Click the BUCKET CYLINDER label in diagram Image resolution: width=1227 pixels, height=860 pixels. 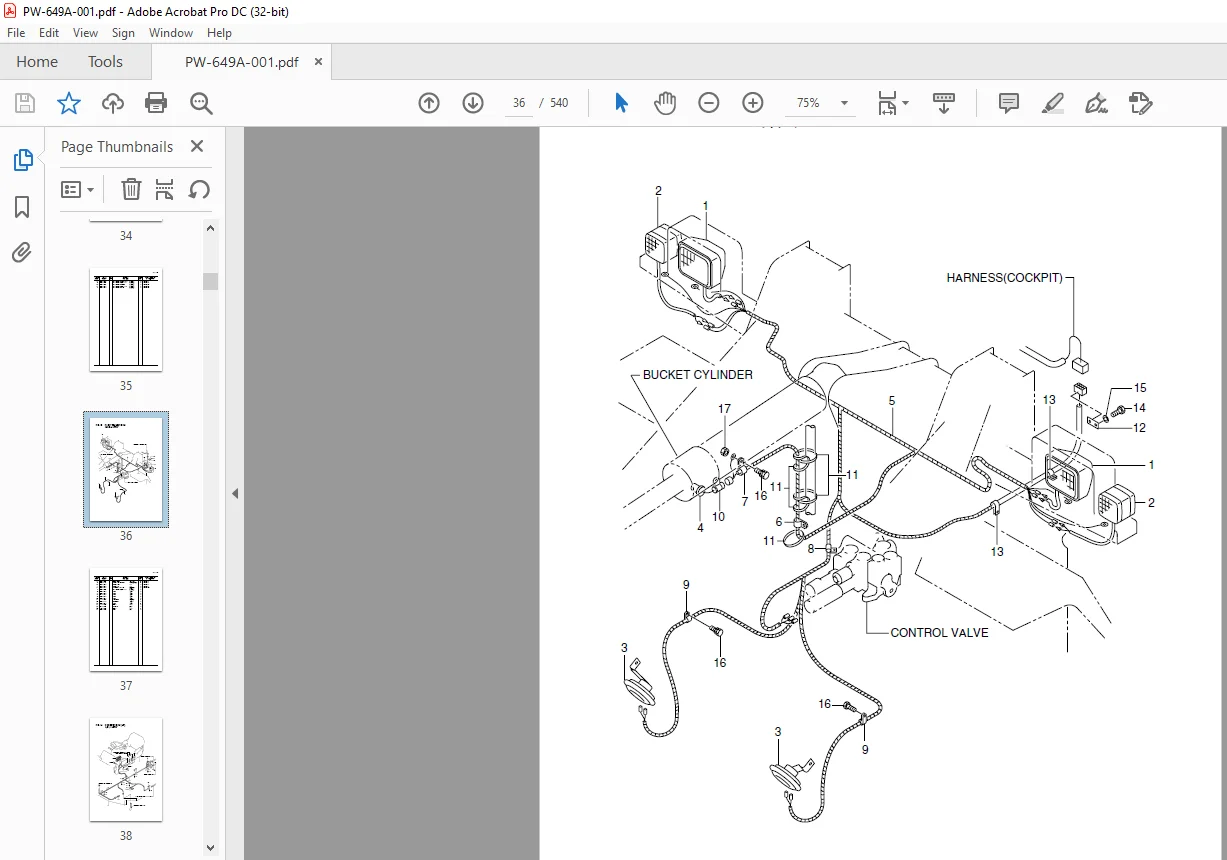(697, 375)
